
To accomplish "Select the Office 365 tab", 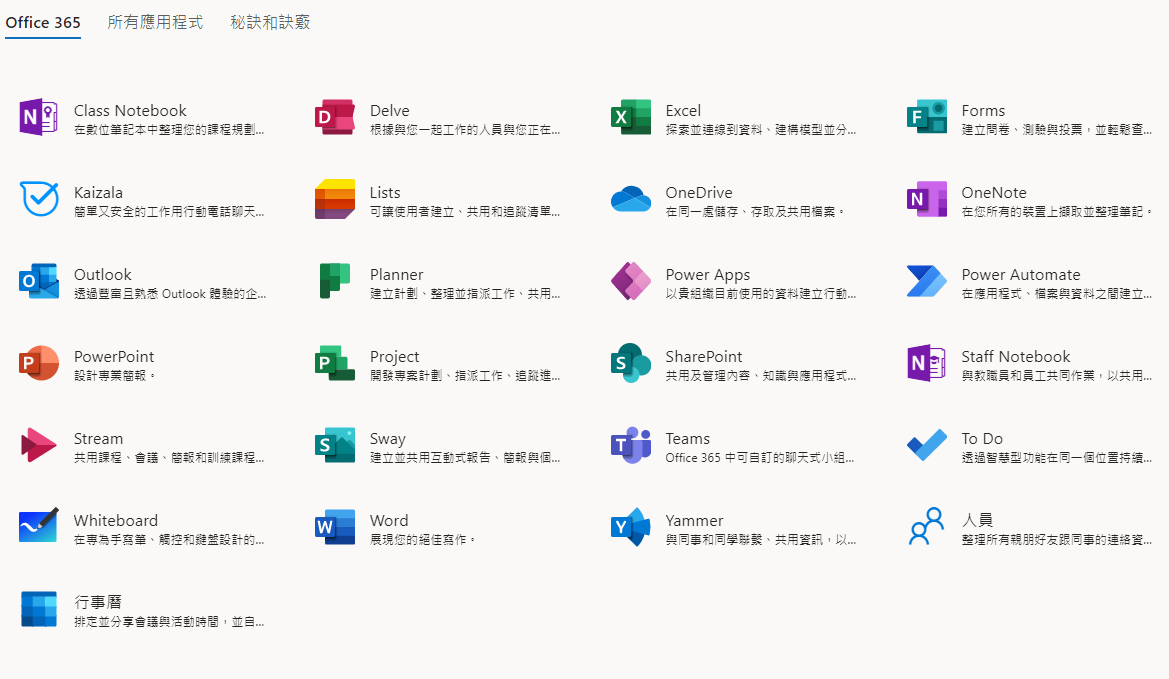I will pyautogui.click(x=42, y=22).
